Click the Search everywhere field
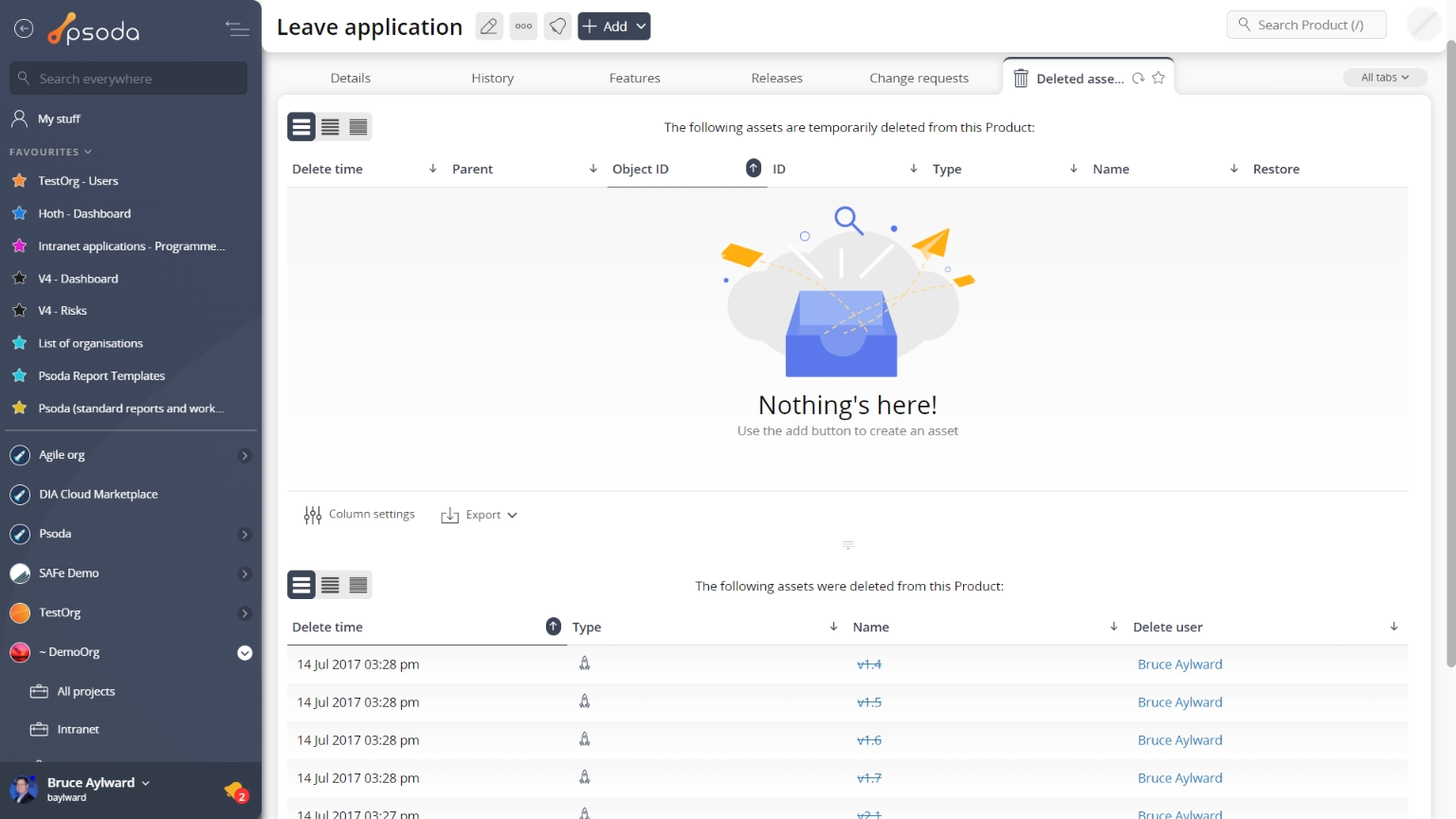Image resolution: width=1456 pixels, height=819 pixels. pos(129,79)
